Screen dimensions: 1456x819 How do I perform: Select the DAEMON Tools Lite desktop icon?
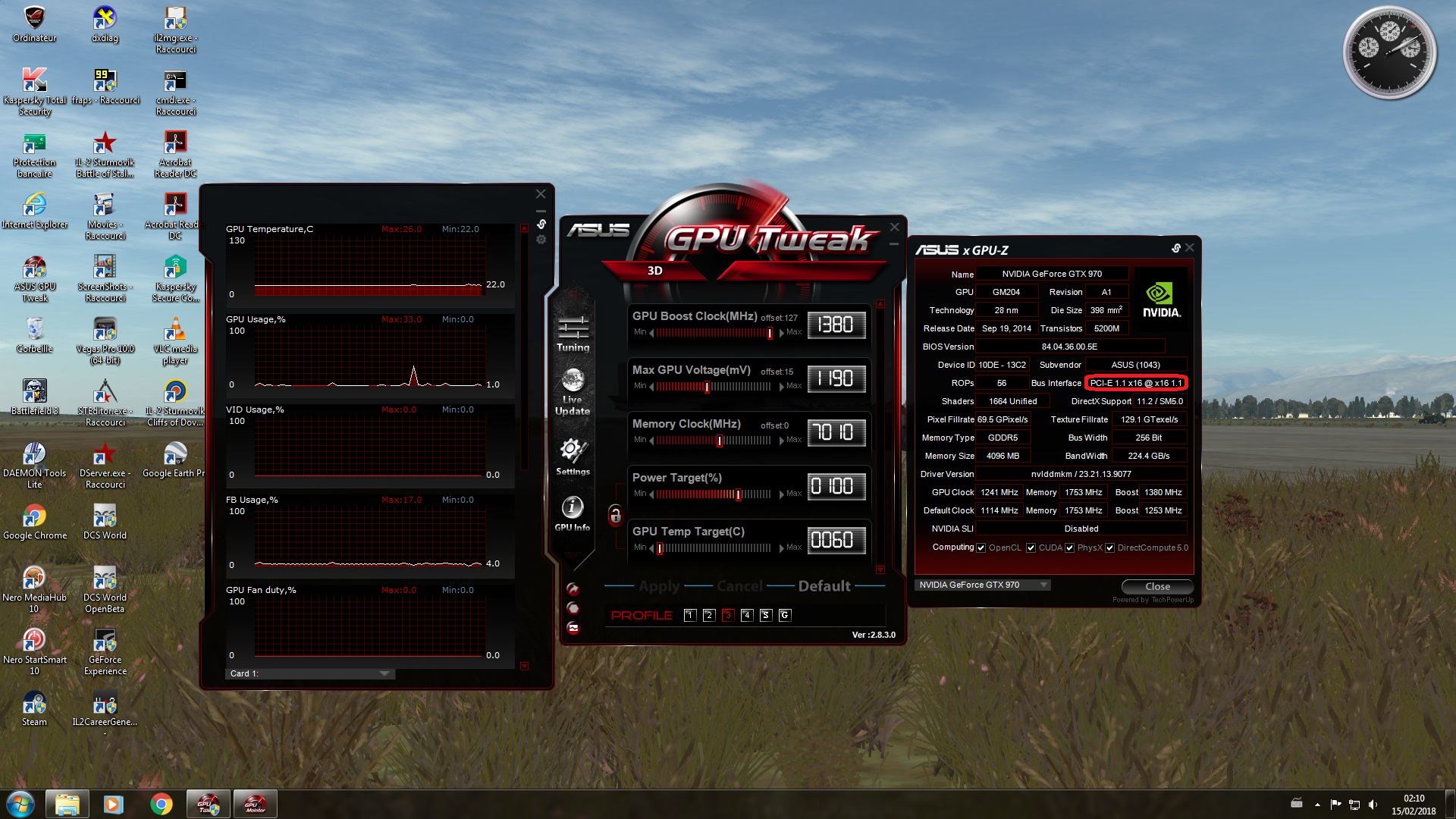[34, 465]
